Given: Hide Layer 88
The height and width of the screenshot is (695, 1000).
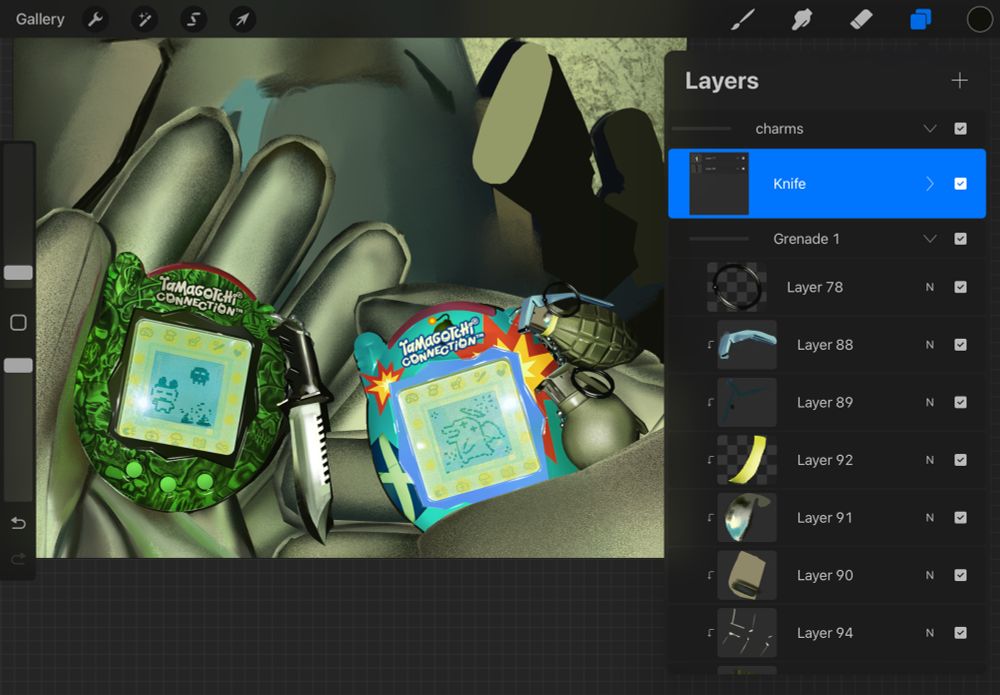Looking at the screenshot, I should 960,345.
